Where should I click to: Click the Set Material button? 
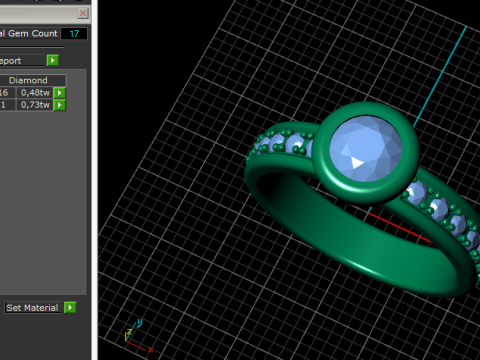click(x=33, y=308)
